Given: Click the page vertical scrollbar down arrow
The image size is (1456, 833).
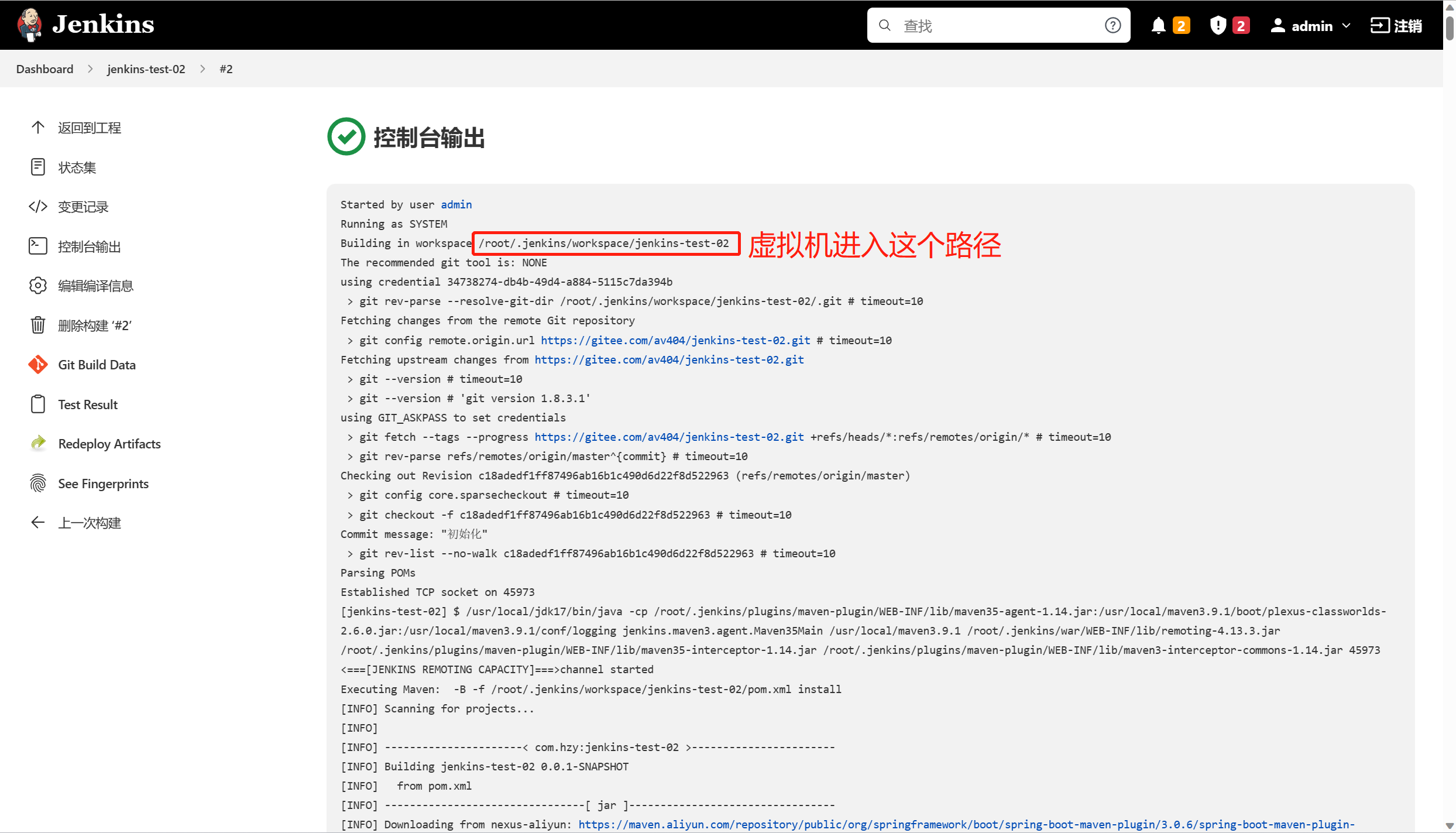Looking at the screenshot, I should tap(1449, 826).
